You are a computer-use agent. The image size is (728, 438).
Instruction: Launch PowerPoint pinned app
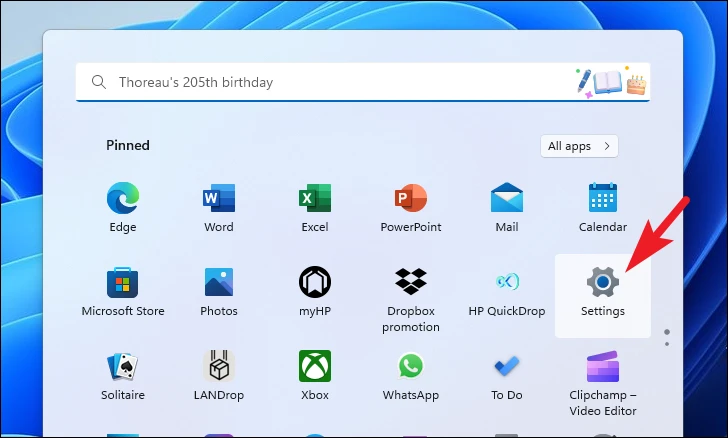(411, 207)
